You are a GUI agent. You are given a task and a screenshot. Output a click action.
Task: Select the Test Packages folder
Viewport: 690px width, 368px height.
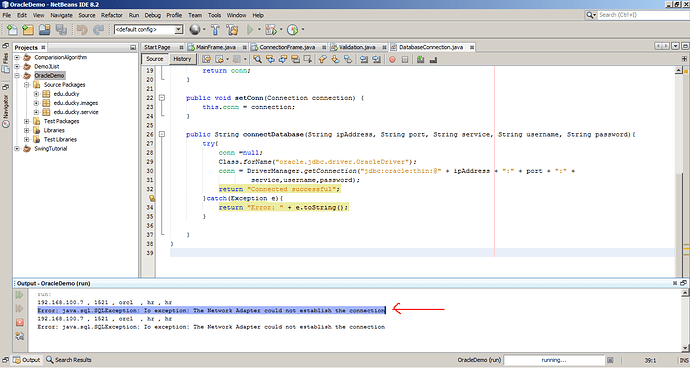(61, 121)
